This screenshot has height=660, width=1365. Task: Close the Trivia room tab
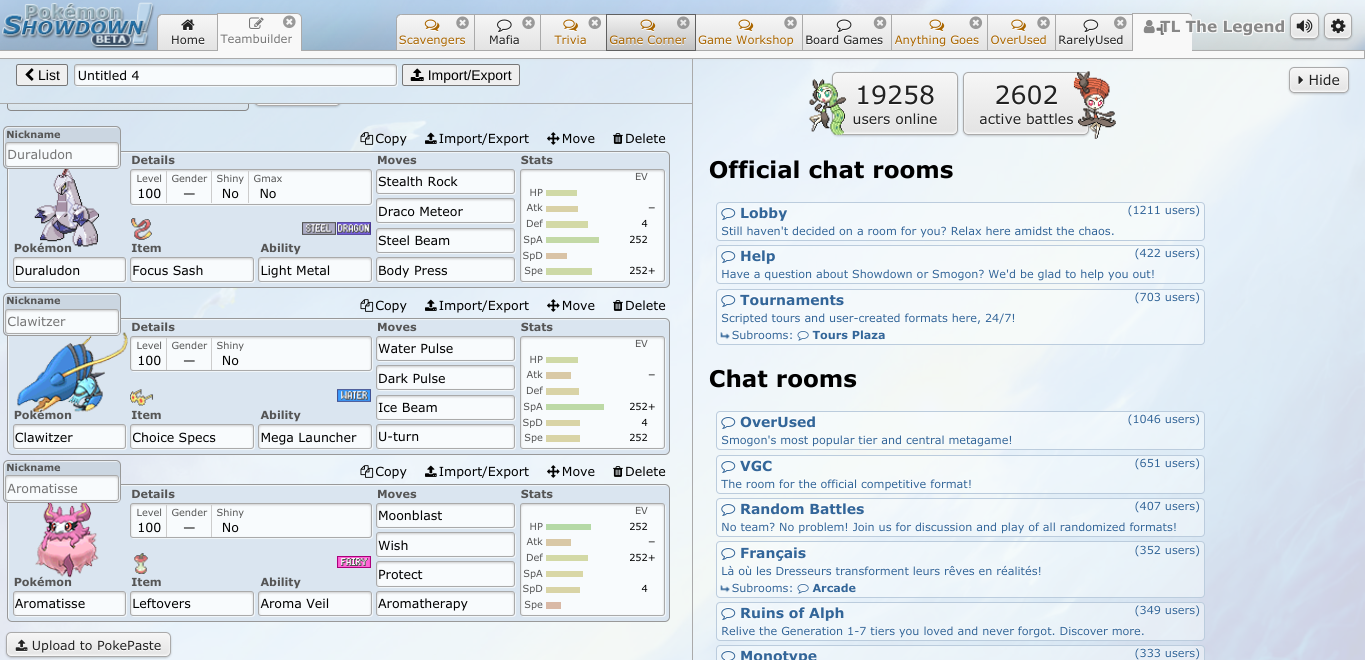[595, 22]
